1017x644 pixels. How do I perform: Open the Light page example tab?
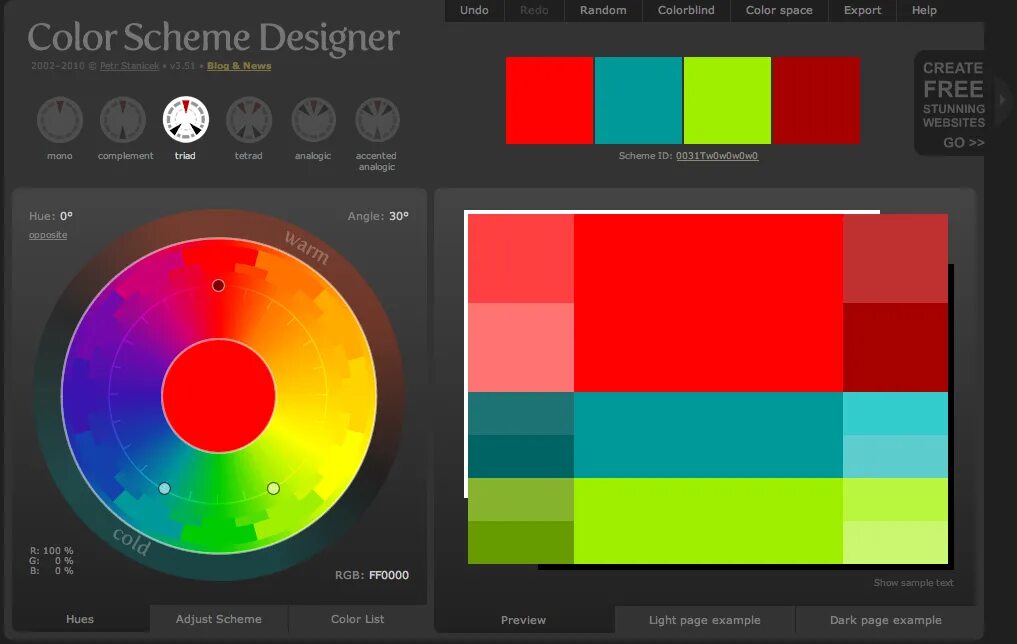tap(704, 620)
